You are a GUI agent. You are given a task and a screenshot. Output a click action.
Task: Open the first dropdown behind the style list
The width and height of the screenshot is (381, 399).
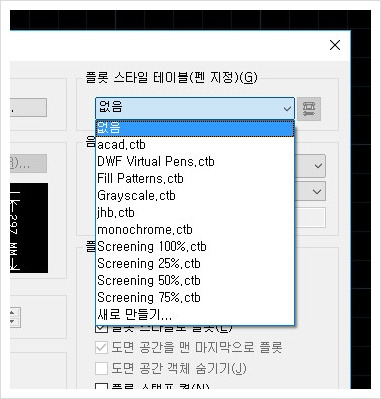(310, 166)
